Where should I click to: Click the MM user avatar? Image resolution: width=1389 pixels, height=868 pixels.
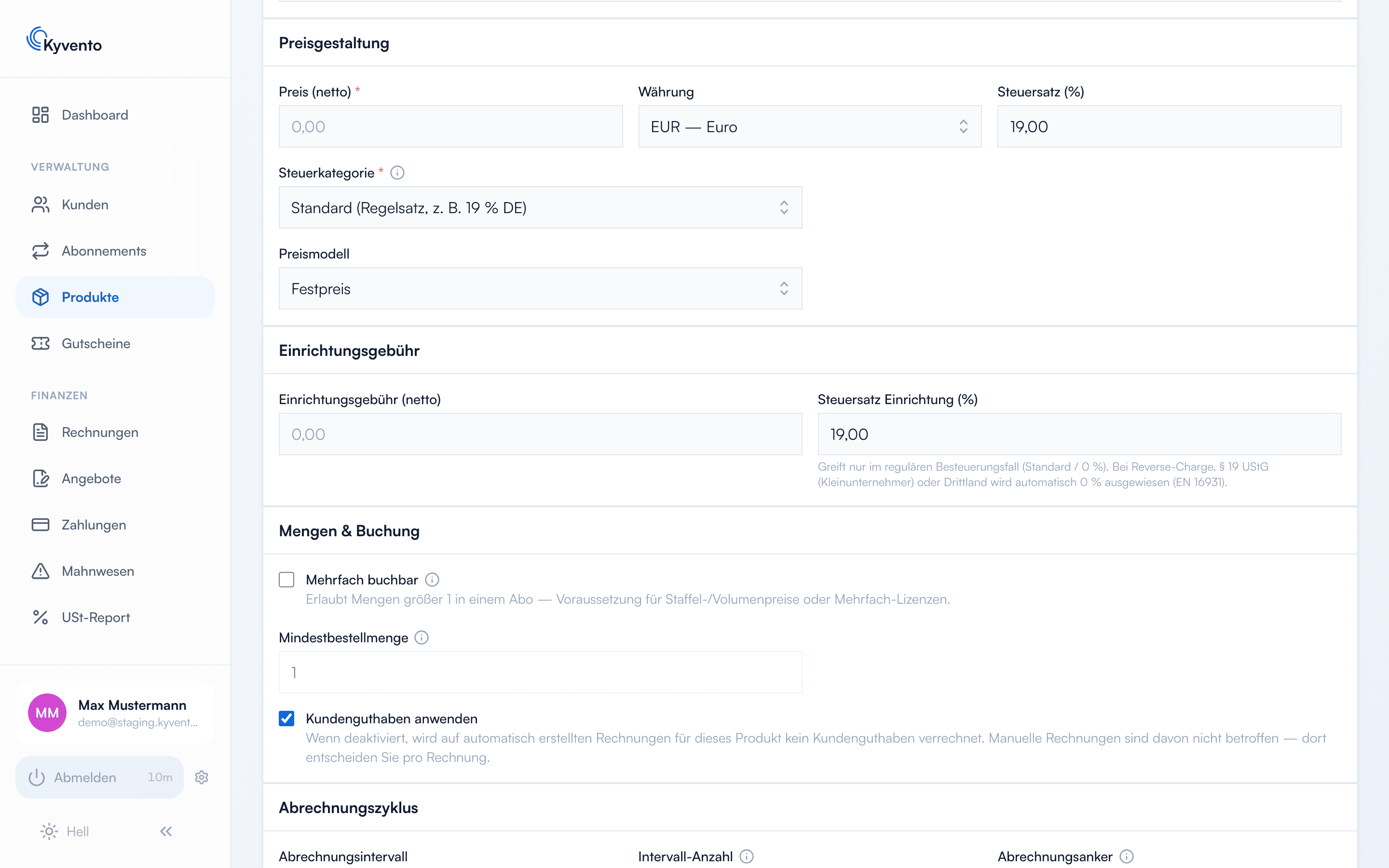pyautogui.click(x=47, y=712)
